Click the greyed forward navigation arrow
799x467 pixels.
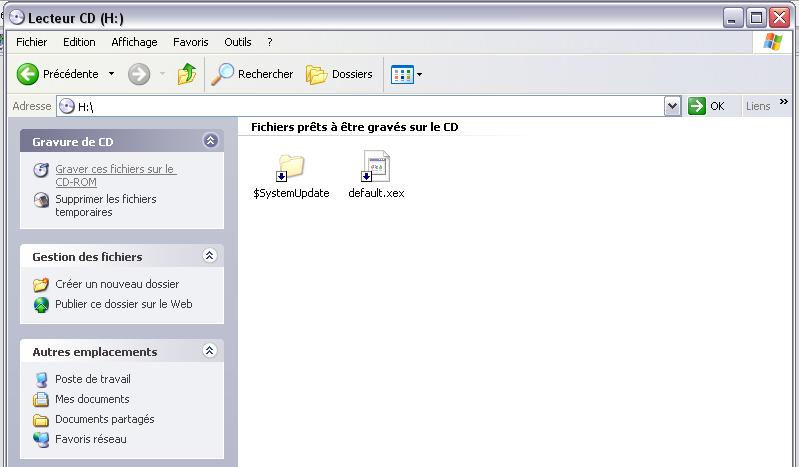139,74
